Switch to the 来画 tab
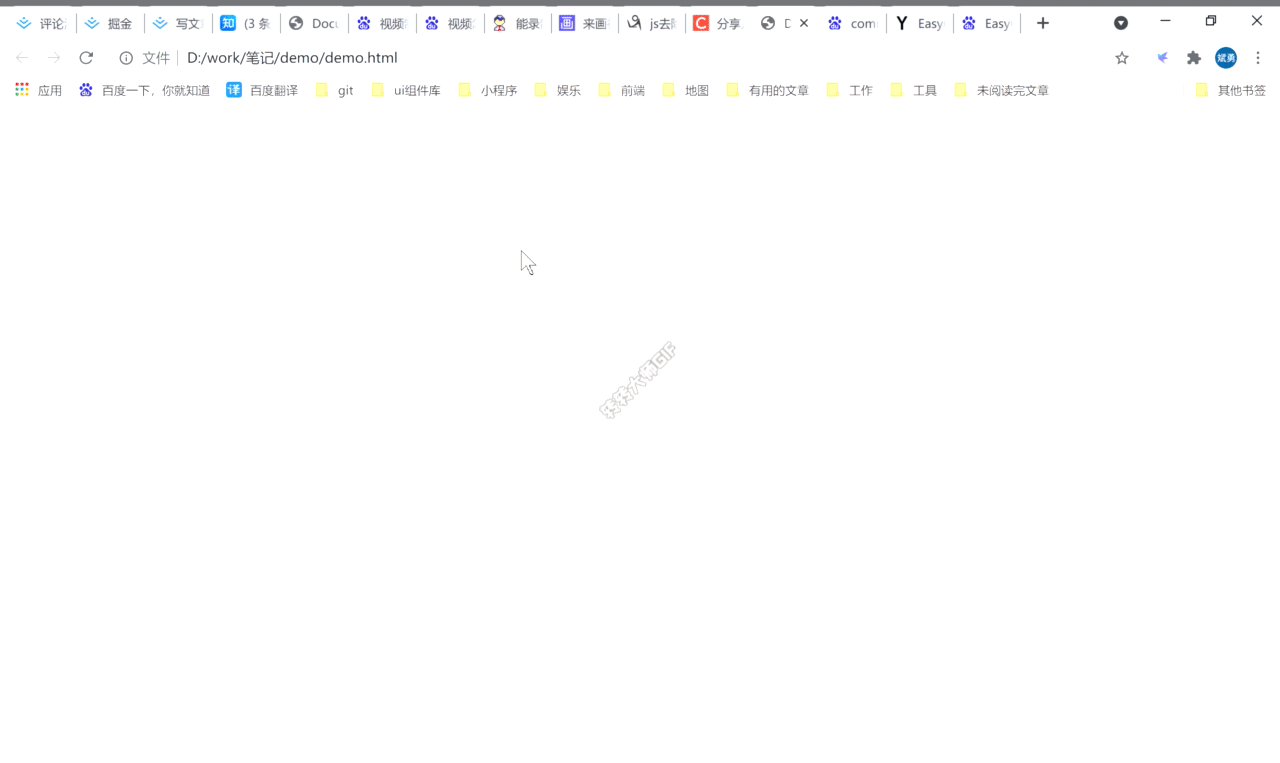 click(585, 23)
